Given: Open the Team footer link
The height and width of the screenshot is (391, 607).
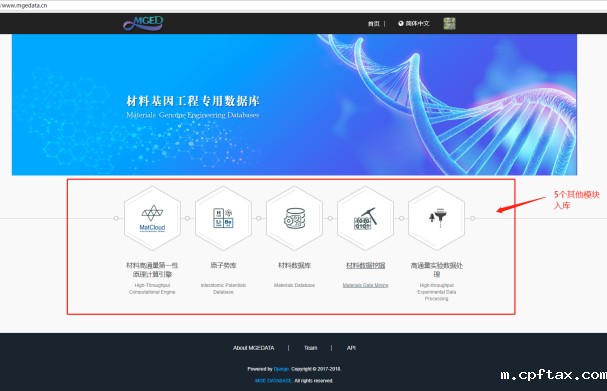Looking at the screenshot, I should click(310, 348).
